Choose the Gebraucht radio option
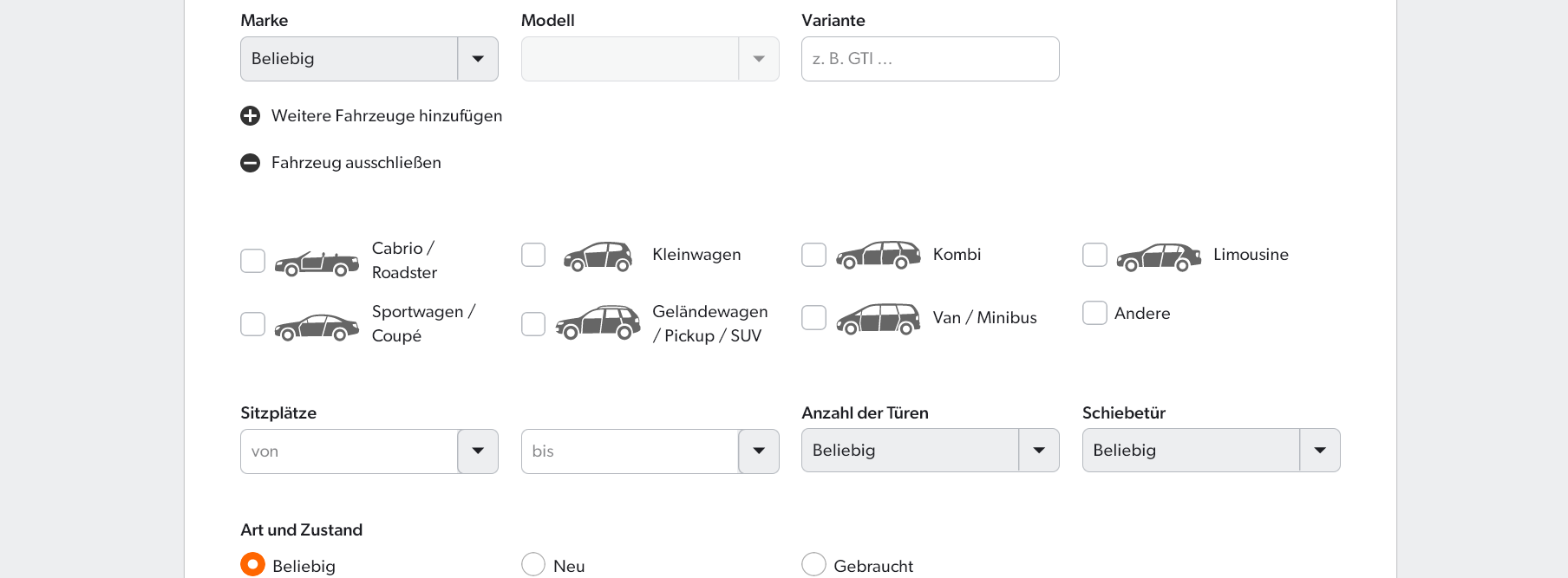The width and height of the screenshot is (1568, 578). click(813, 564)
